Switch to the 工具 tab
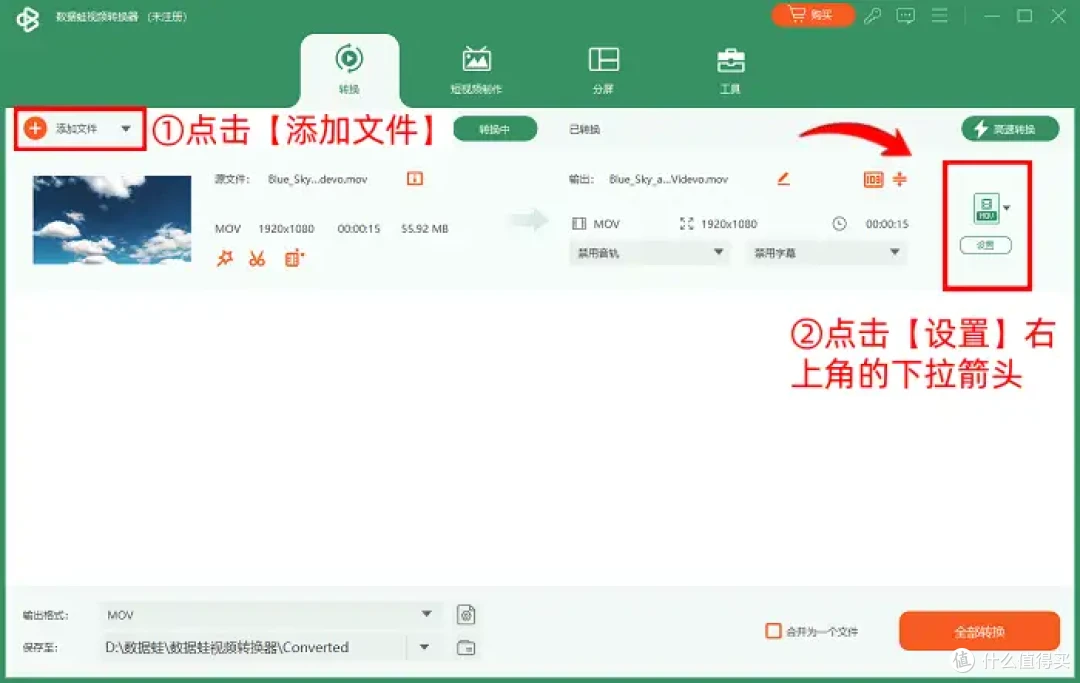1080x683 pixels. 730,70
